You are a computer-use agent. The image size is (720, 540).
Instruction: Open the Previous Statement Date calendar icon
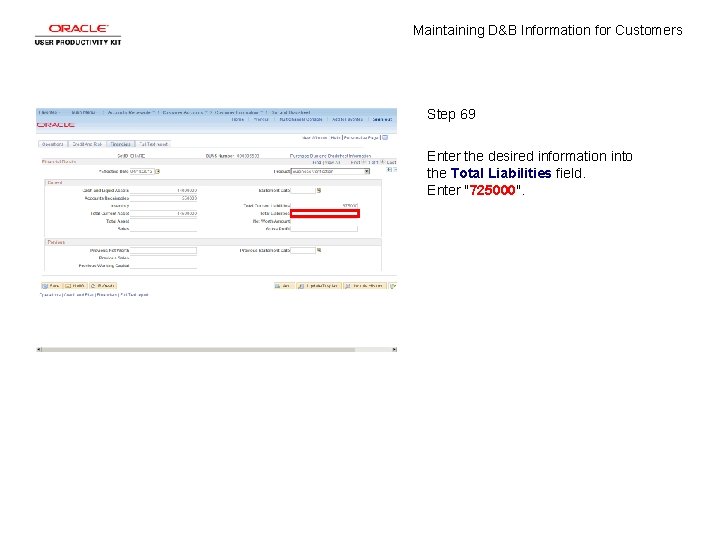(x=319, y=250)
